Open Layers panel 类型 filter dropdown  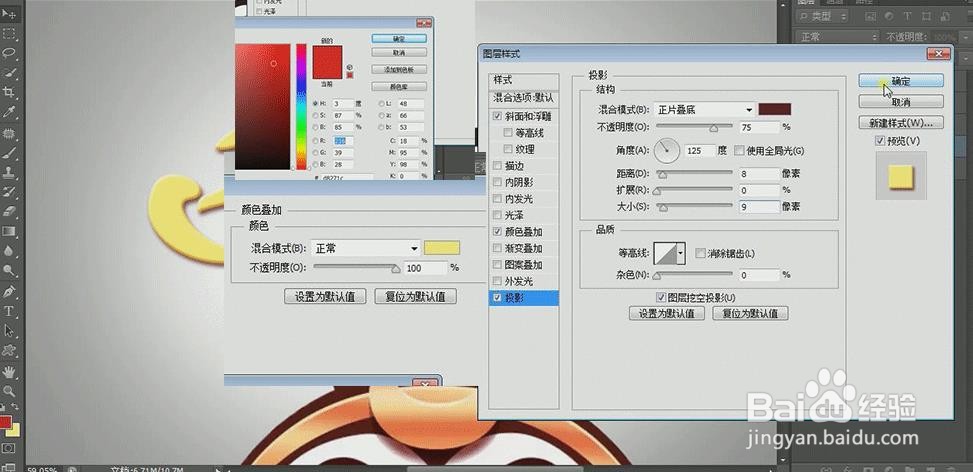pos(823,17)
